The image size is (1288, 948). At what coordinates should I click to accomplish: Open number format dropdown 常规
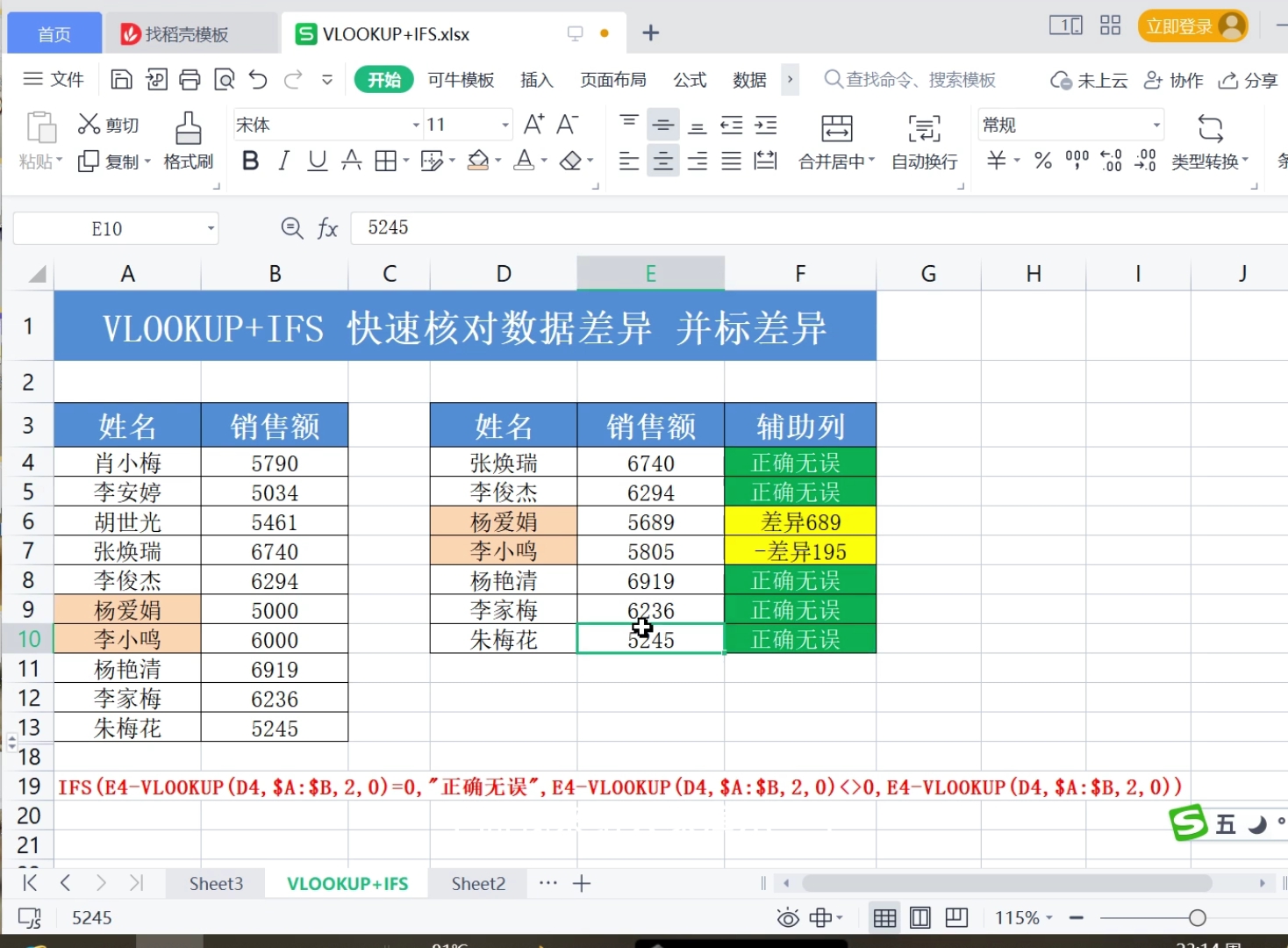coord(1156,125)
